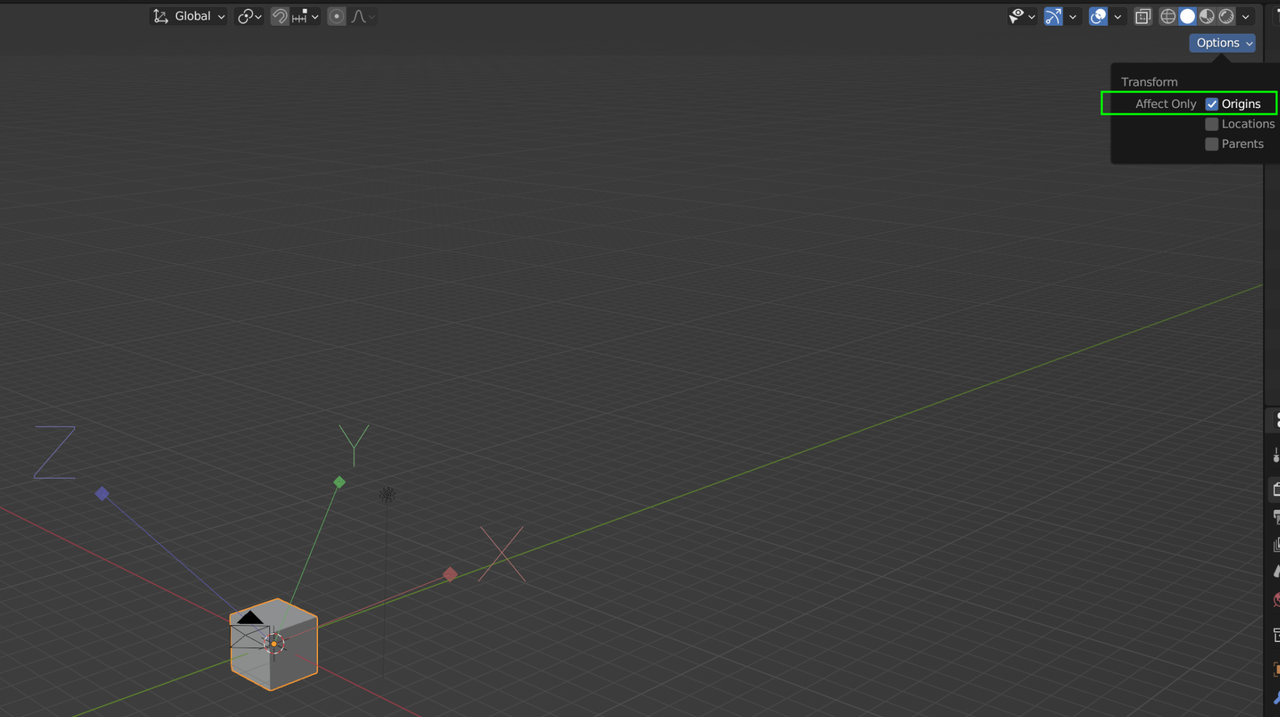Enable the Locations checkbox
1280x717 pixels.
[x=1212, y=124]
